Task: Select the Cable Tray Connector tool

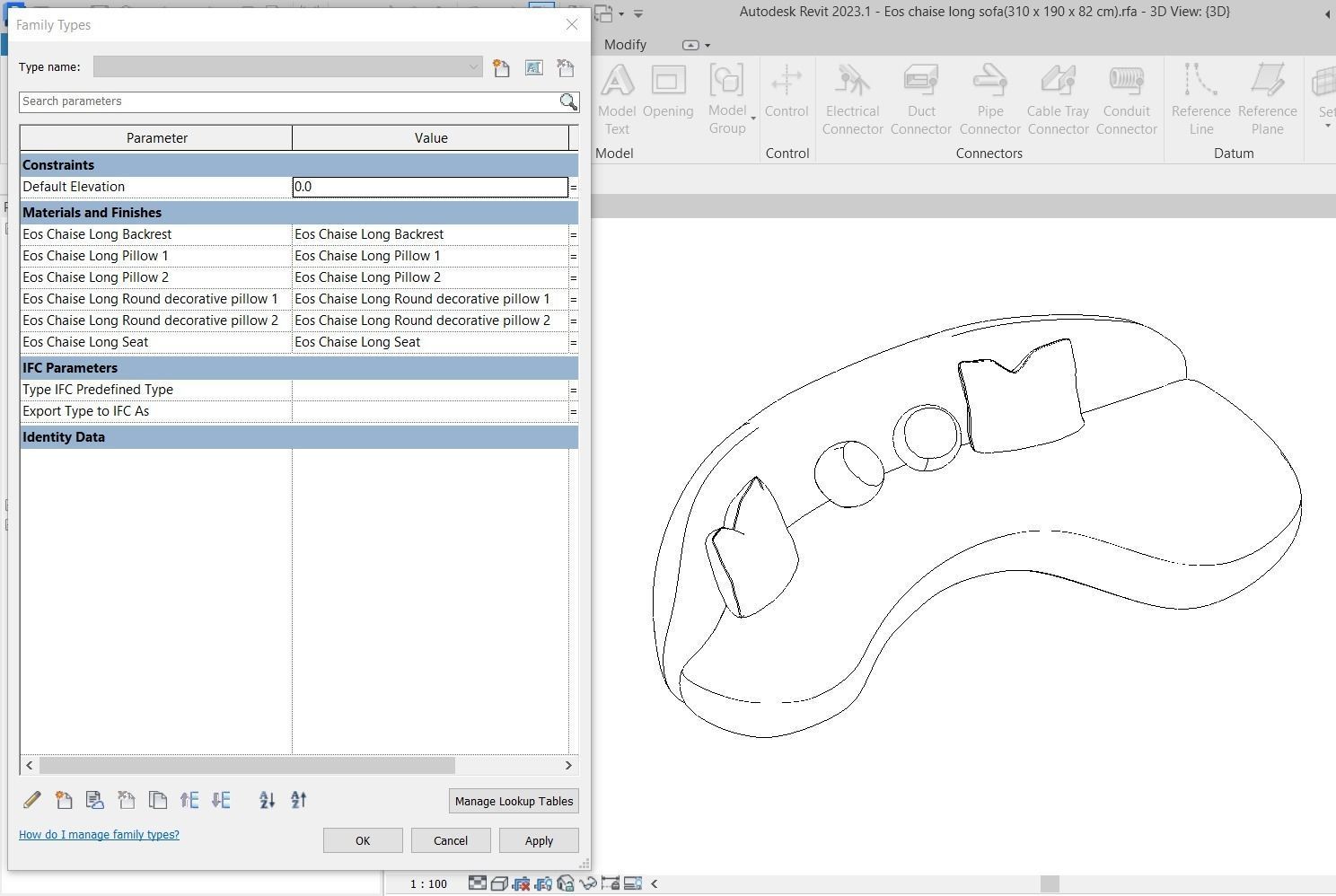Action: tap(1059, 100)
